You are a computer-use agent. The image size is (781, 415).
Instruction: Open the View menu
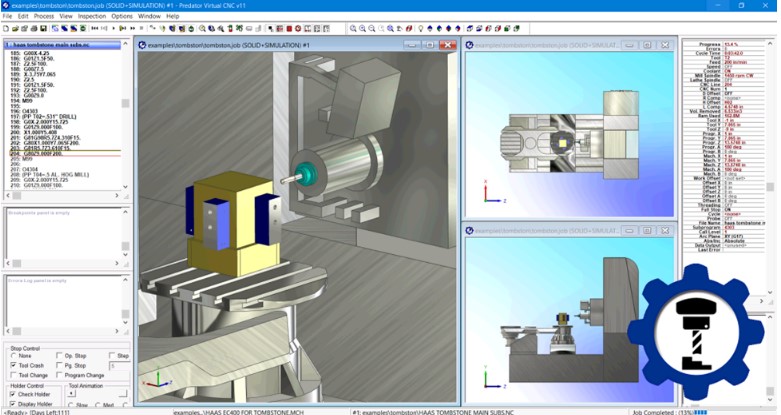[x=66, y=16]
